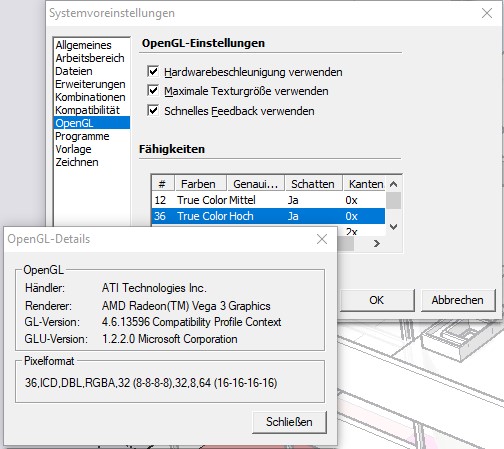Click the capabilities list scroll-down arrow

(x=393, y=227)
